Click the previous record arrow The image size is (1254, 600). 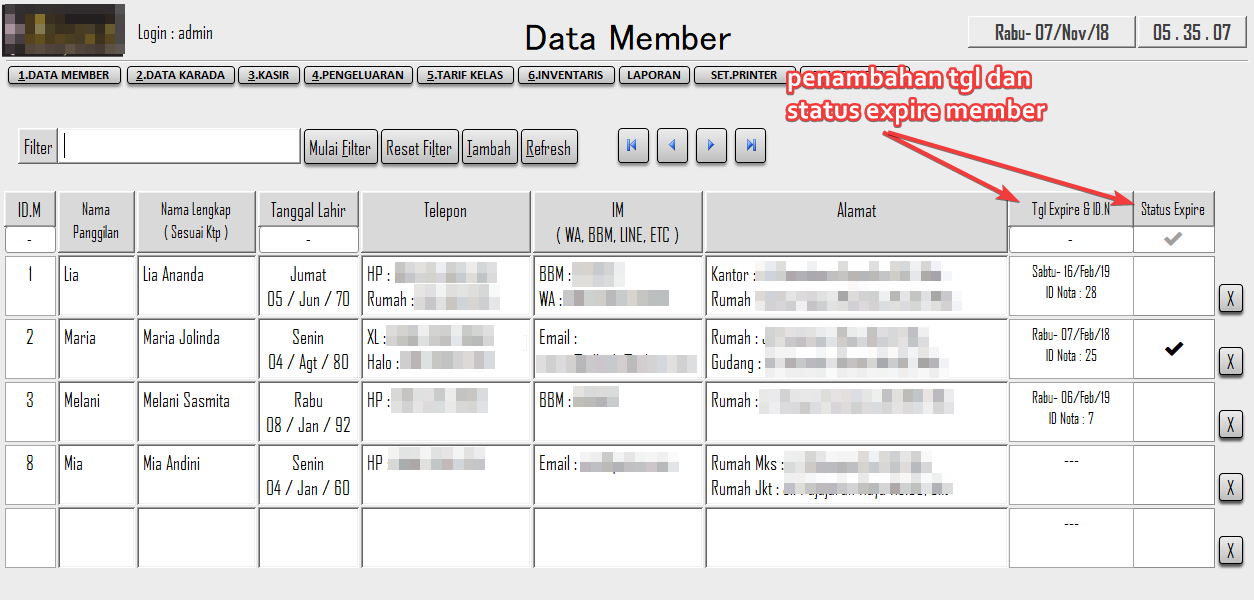point(671,146)
